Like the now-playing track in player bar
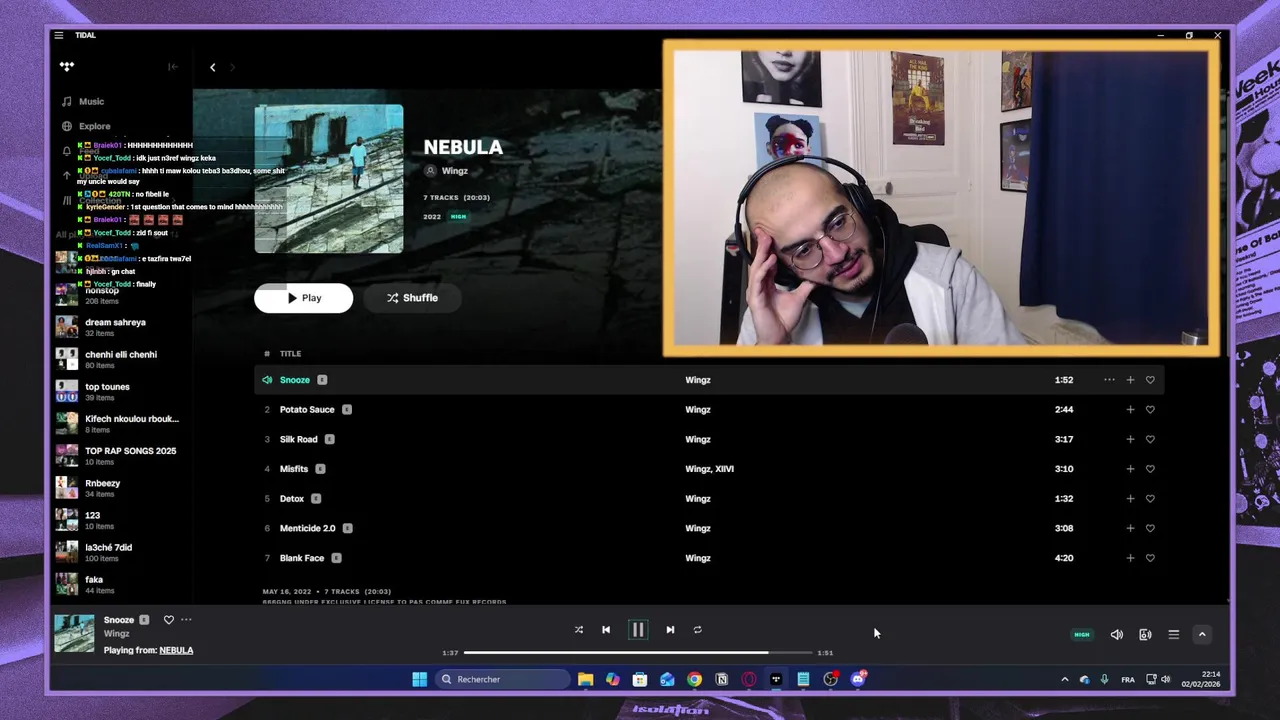This screenshot has width=1280, height=720. 168,620
